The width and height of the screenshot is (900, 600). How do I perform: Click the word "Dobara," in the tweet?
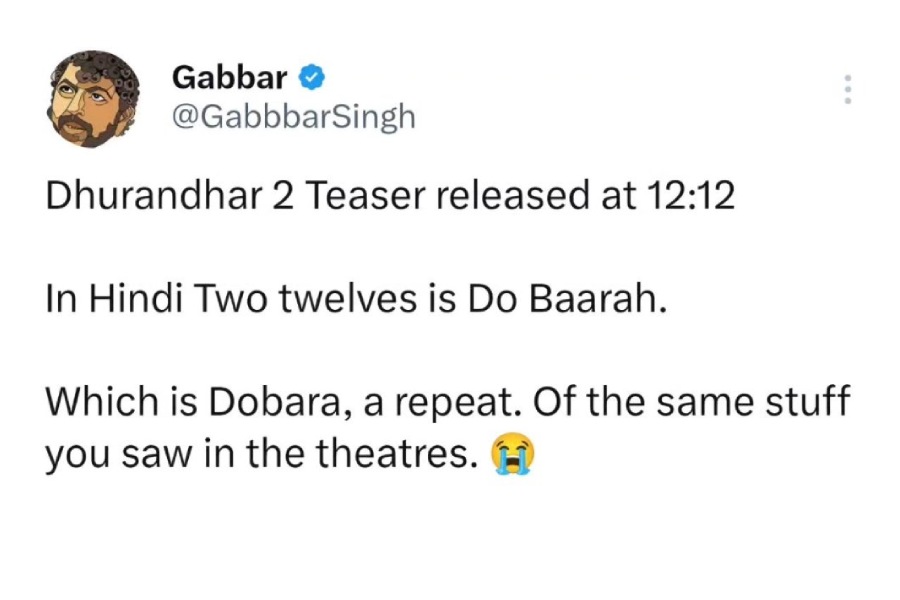pyautogui.click(x=264, y=405)
